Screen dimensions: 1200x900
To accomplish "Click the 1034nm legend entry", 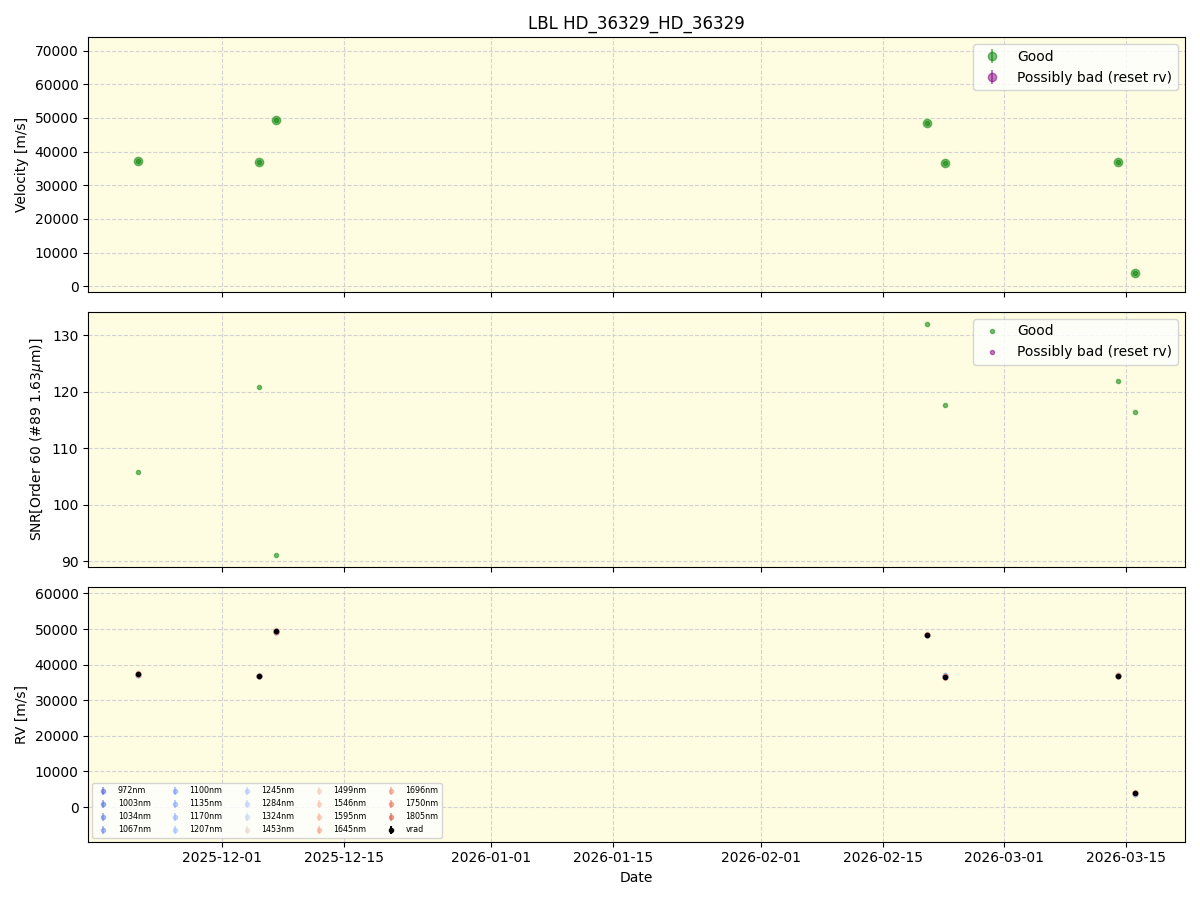I will click(134, 816).
